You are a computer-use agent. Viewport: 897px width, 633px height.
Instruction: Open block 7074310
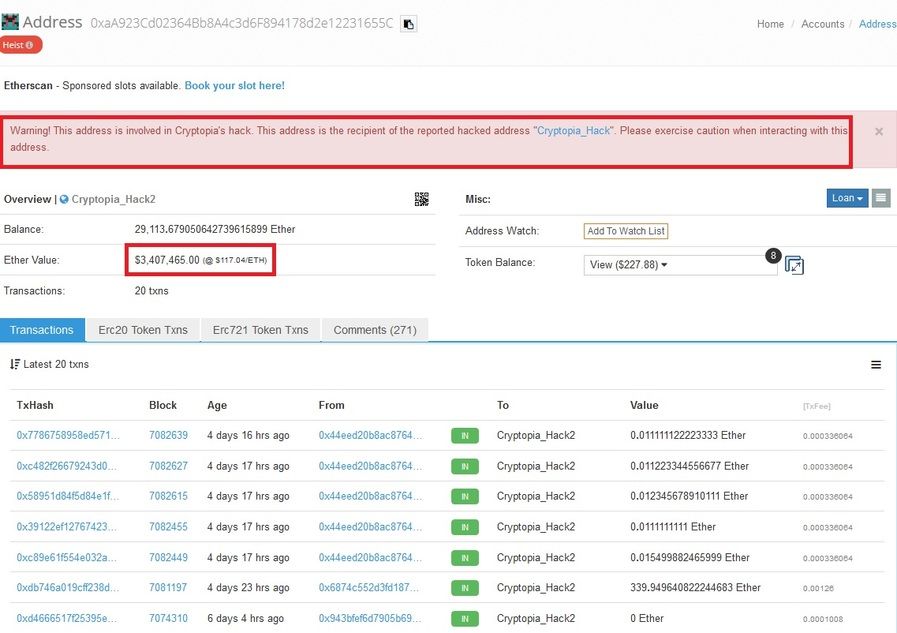tap(168, 619)
